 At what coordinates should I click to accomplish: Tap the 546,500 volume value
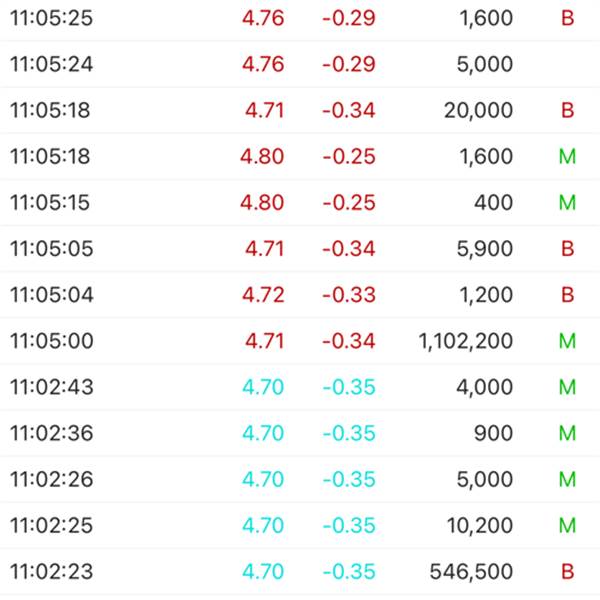(471, 571)
